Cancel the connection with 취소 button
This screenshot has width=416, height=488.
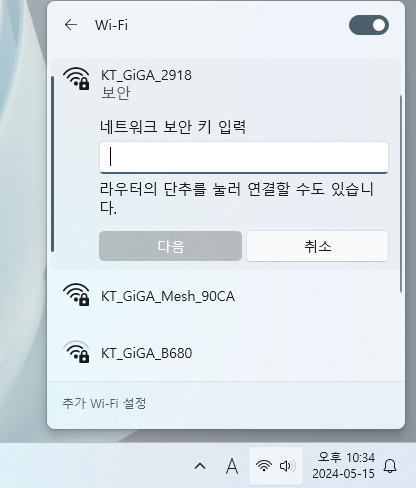(x=317, y=246)
